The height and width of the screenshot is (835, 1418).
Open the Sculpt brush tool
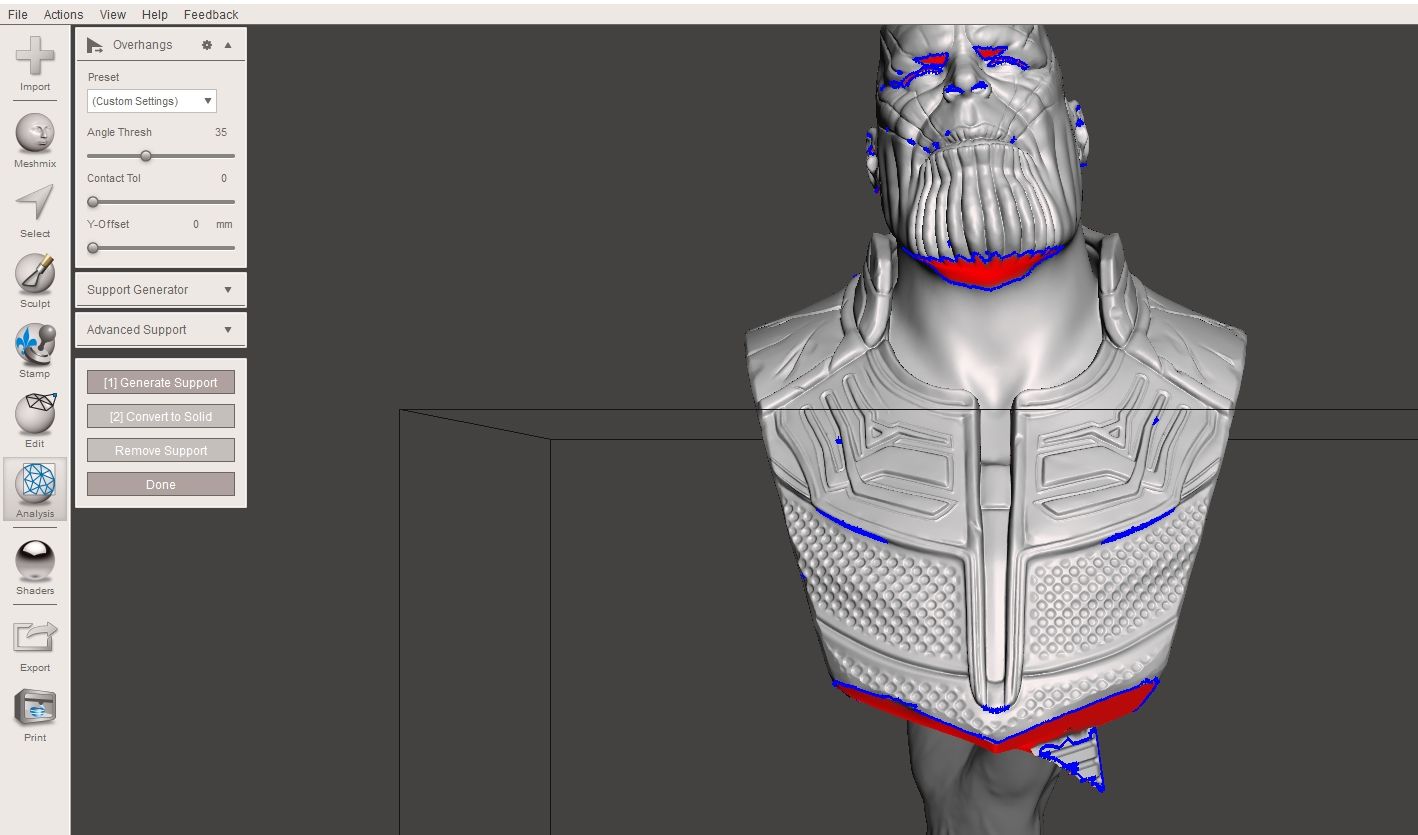pos(35,274)
